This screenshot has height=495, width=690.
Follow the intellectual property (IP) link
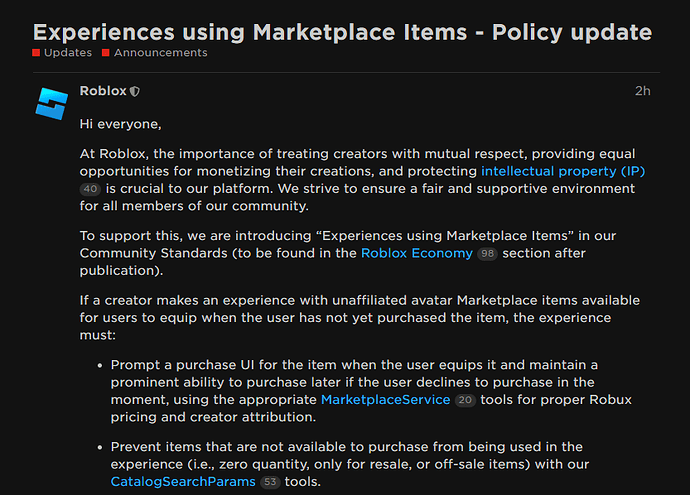563,171
